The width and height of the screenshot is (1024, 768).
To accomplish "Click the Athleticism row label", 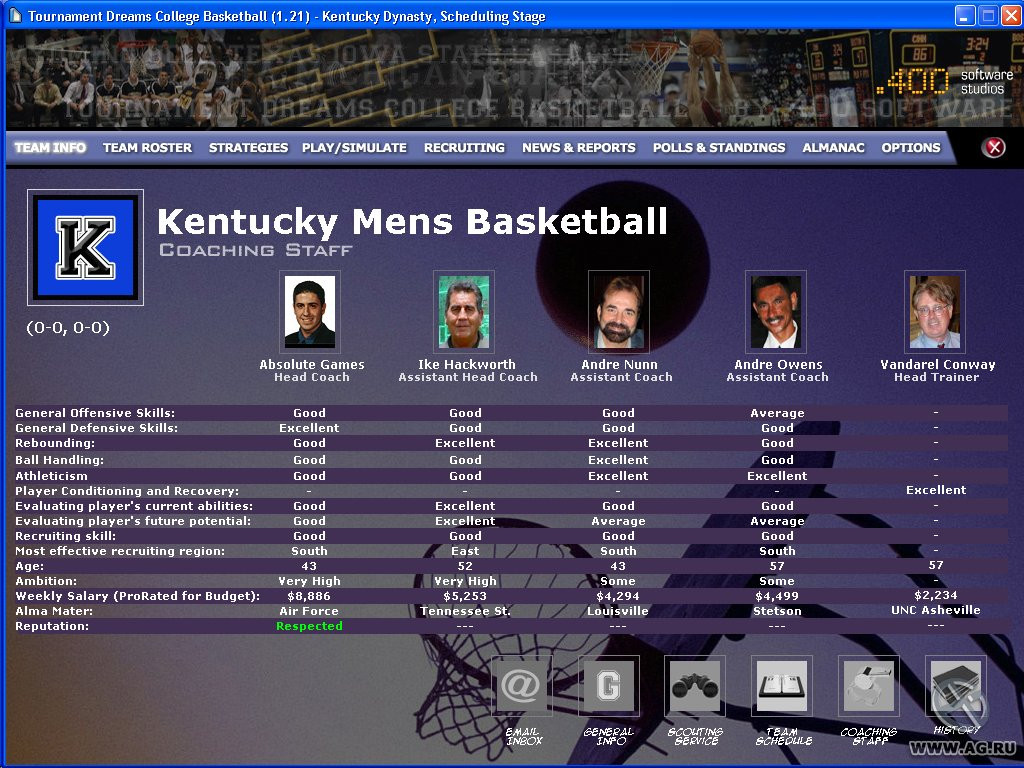I will point(51,476).
